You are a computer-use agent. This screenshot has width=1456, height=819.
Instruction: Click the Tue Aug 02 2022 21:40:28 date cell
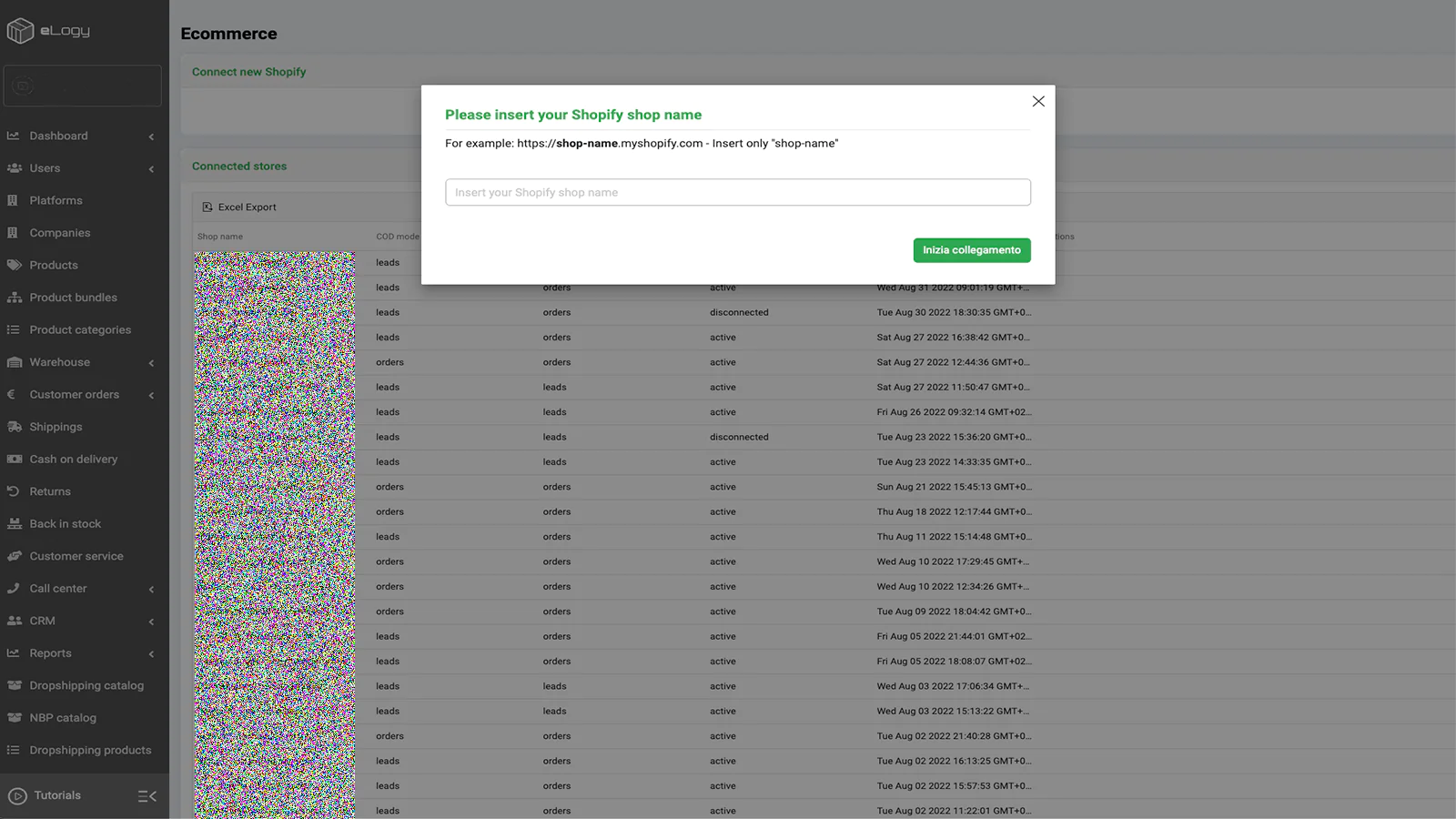(x=954, y=736)
